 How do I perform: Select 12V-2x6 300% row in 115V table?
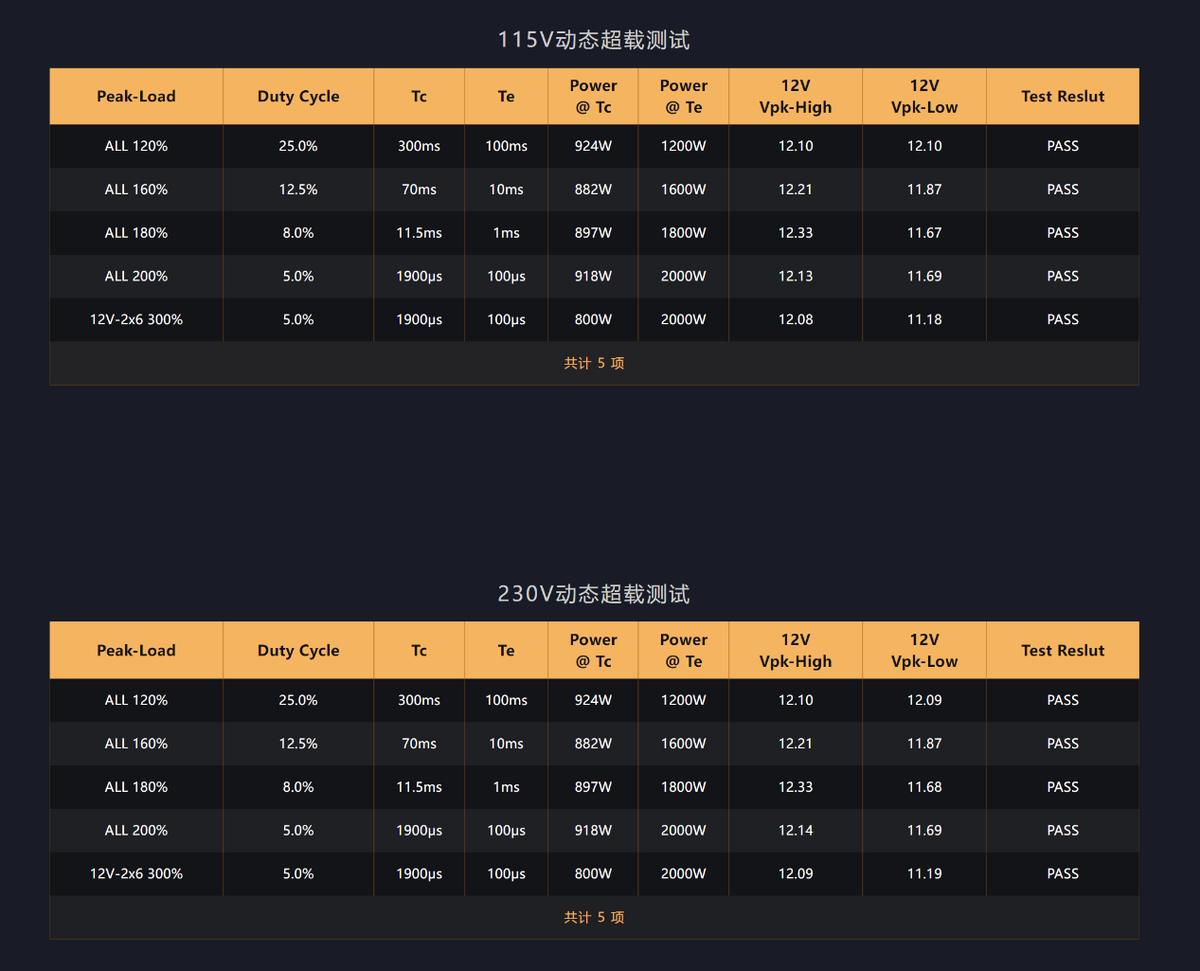pos(594,320)
